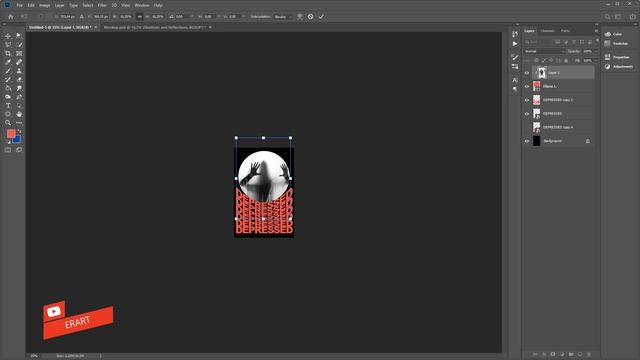
Task: Commit the transform with the checkmark
Action: coord(321,17)
